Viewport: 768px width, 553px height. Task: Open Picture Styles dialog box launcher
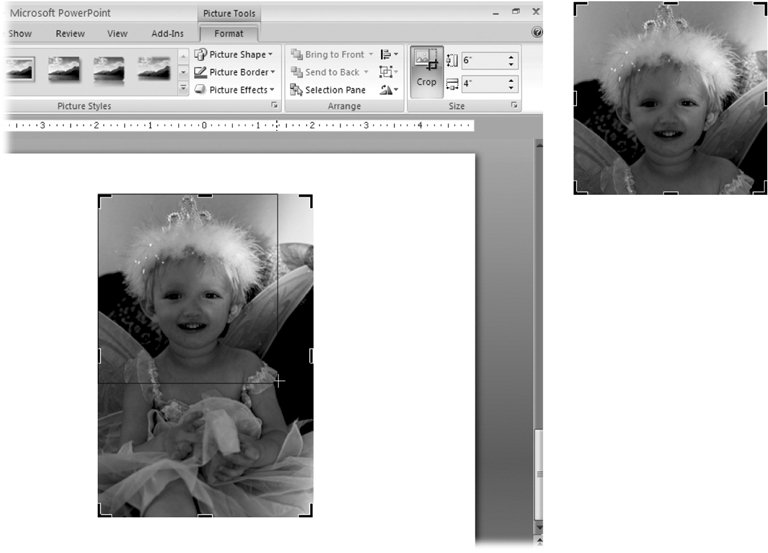[x=274, y=105]
